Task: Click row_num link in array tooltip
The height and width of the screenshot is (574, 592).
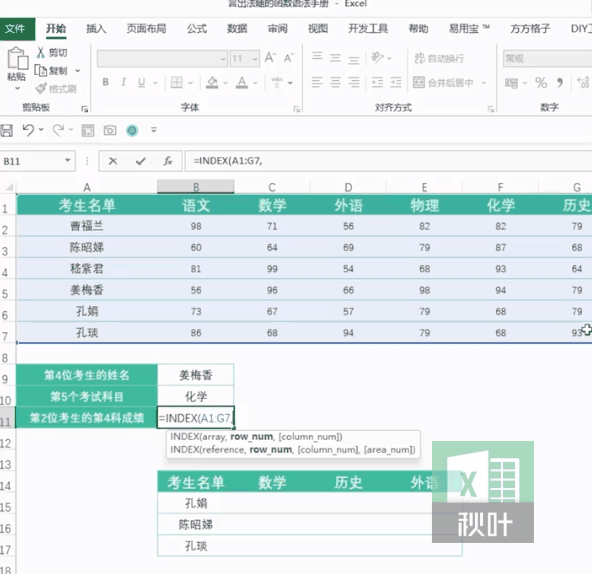Action: pos(251,437)
